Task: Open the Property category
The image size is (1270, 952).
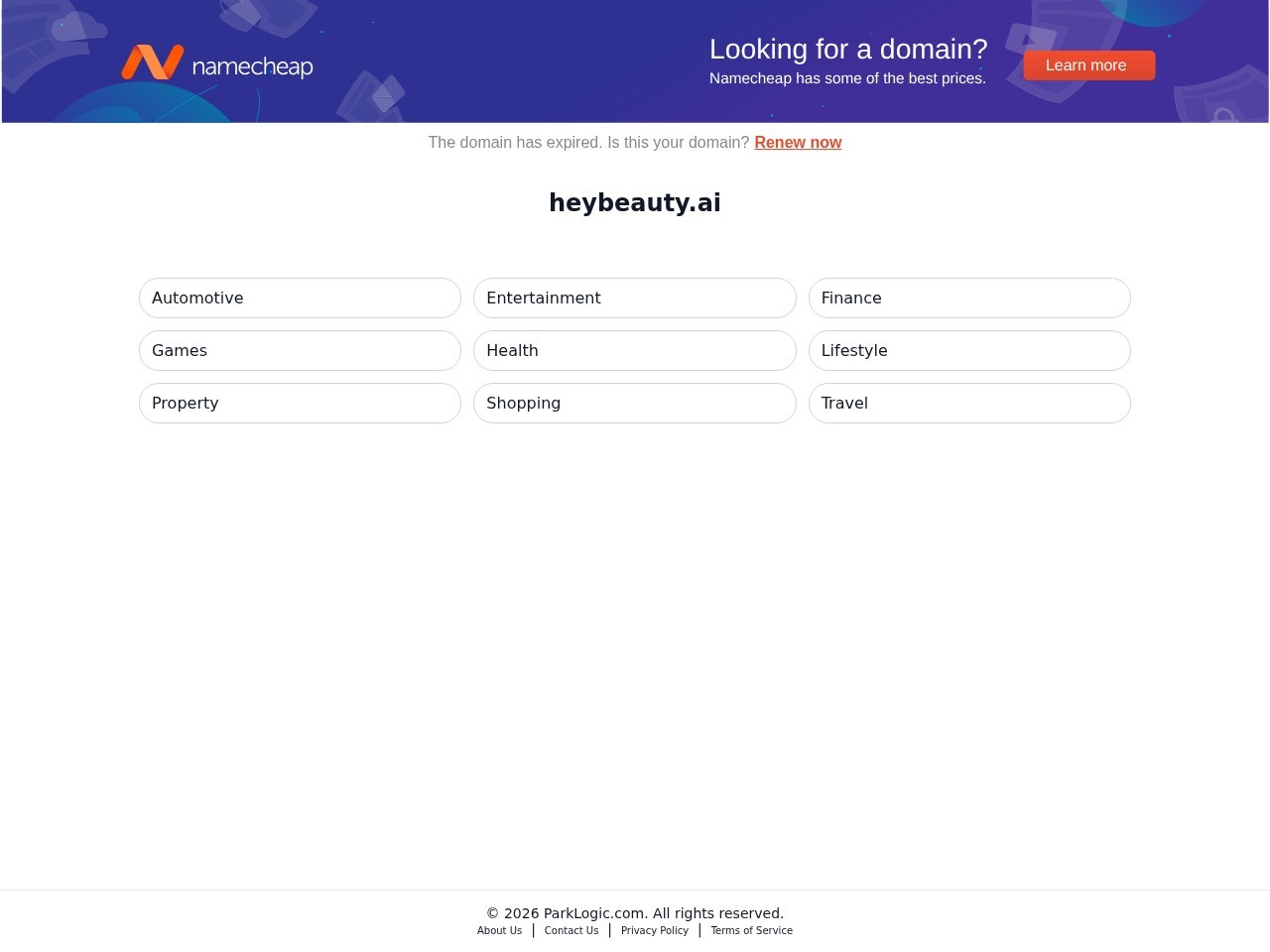Action: (x=300, y=403)
